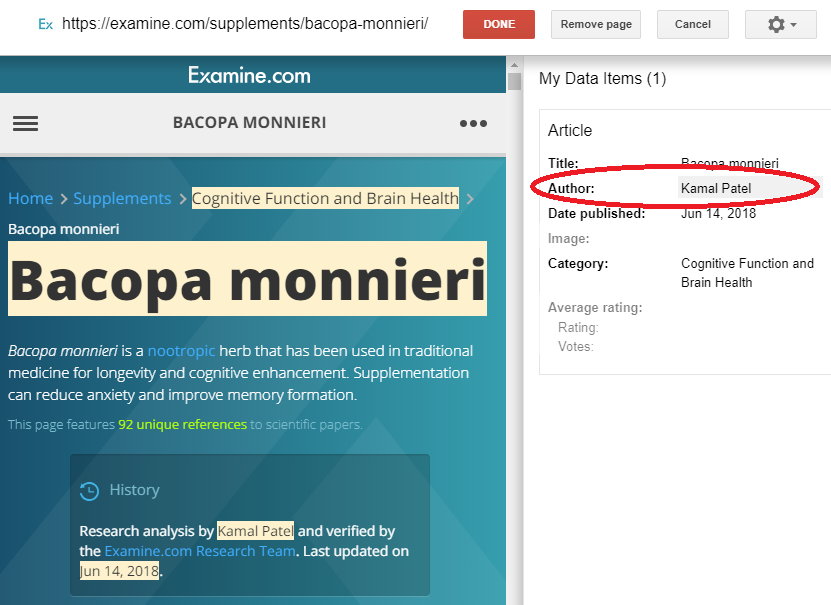Open the hamburger menu icon
This screenshot has width=831, height=605.
(25, 123)
